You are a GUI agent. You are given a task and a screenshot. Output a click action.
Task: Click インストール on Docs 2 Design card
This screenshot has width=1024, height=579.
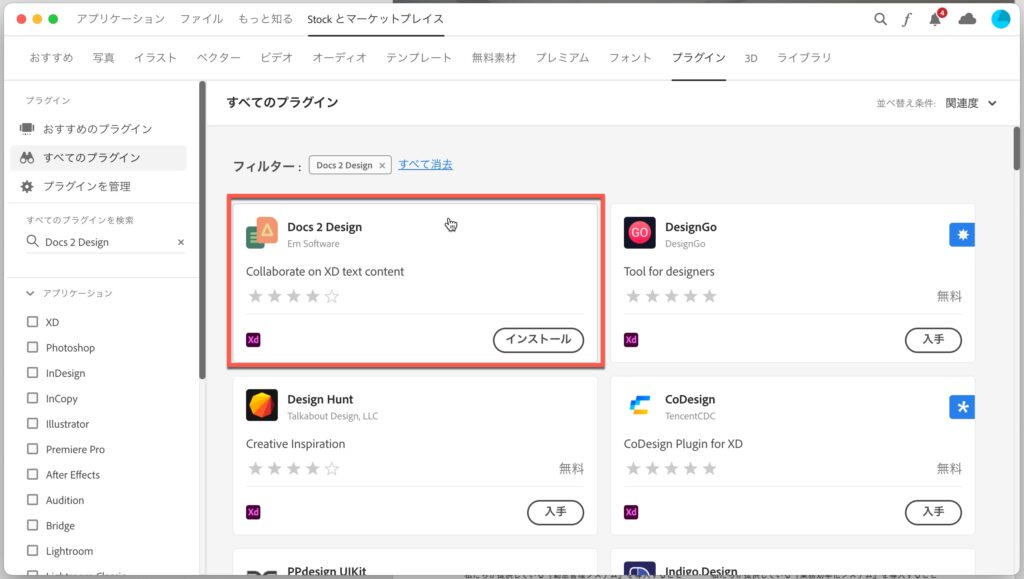(x=538, y=339)
